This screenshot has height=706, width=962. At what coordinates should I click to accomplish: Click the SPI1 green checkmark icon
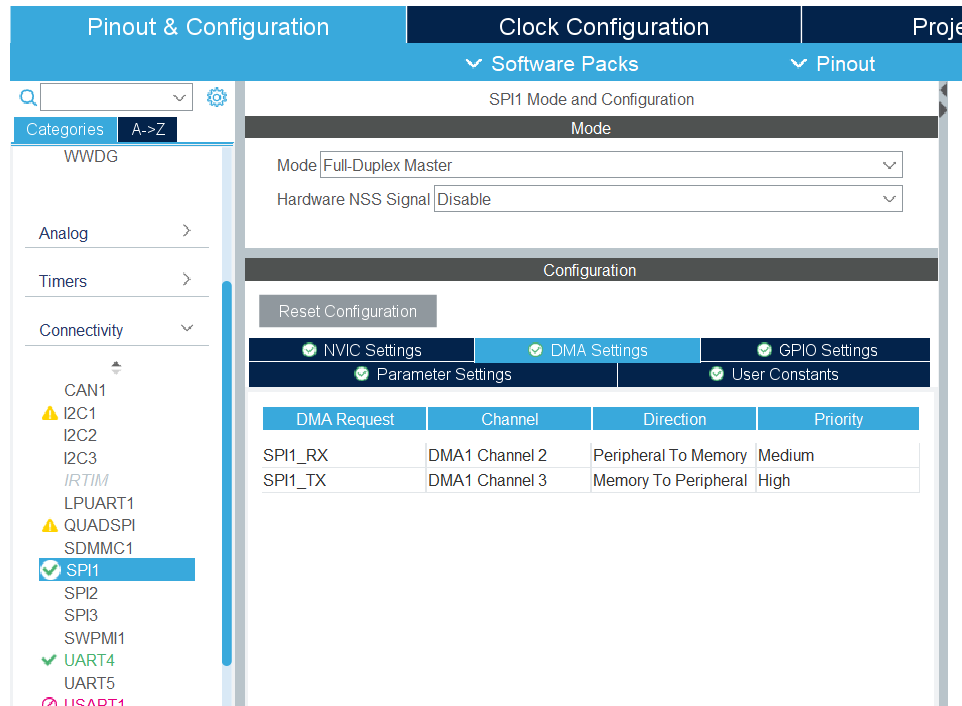(50, 570)
